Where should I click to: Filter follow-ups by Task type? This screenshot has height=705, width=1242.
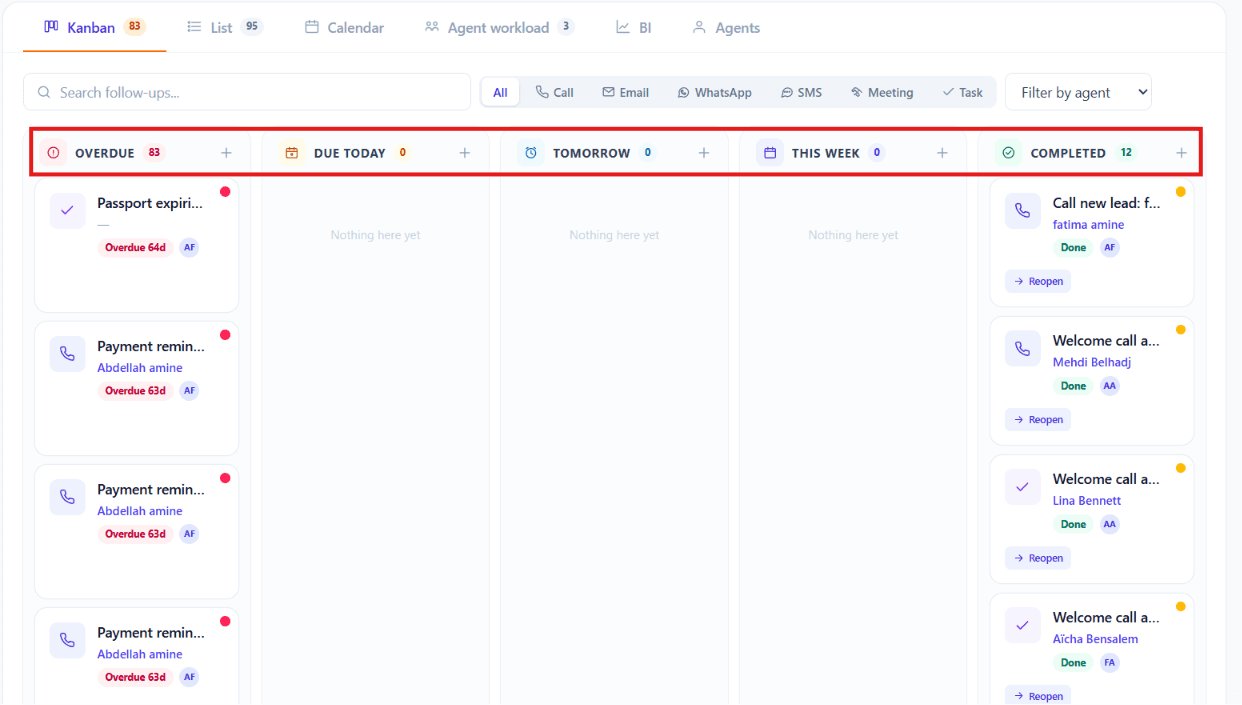point(962,92)
